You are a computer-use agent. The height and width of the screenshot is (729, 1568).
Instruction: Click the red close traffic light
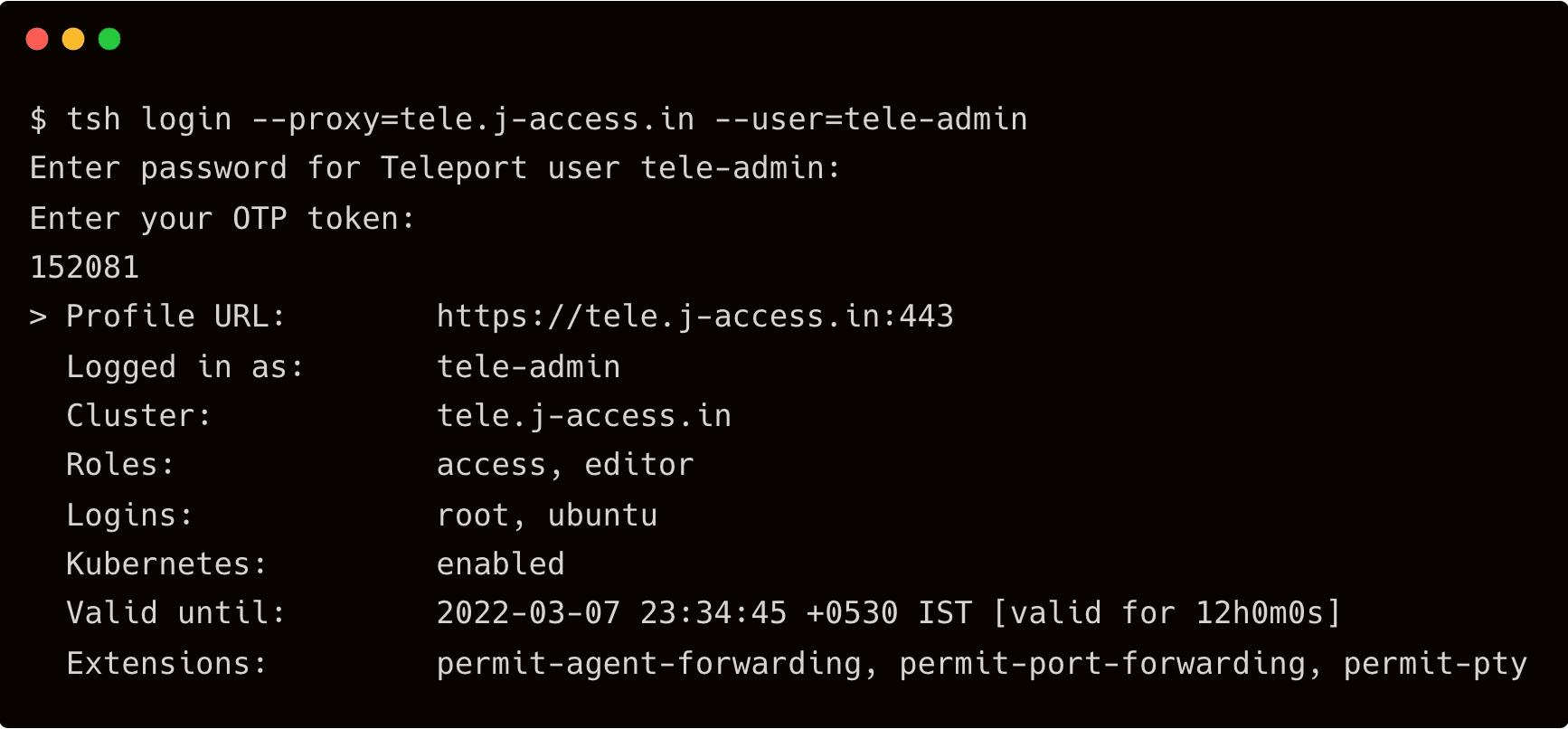(x=37, y=39)
